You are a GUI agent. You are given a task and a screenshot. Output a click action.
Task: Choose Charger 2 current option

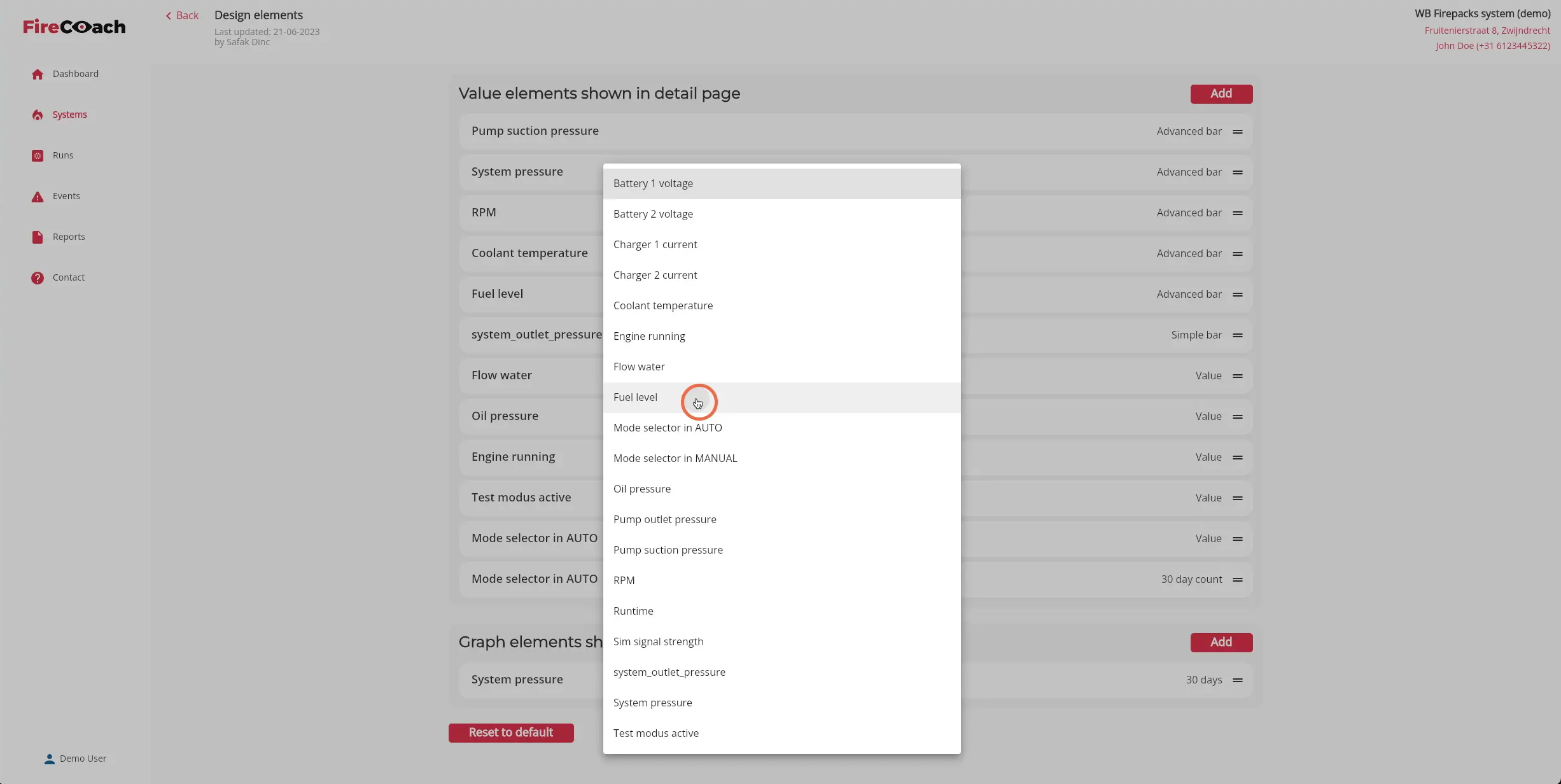coord(781,275)
